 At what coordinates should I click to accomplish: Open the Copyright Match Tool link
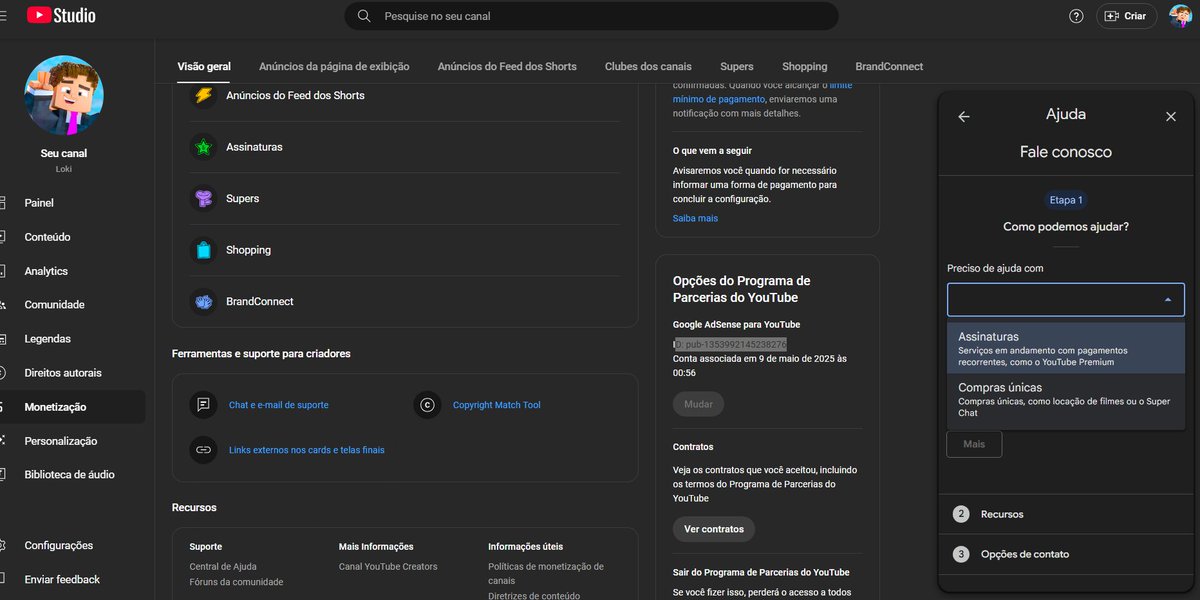click(496, 405)
